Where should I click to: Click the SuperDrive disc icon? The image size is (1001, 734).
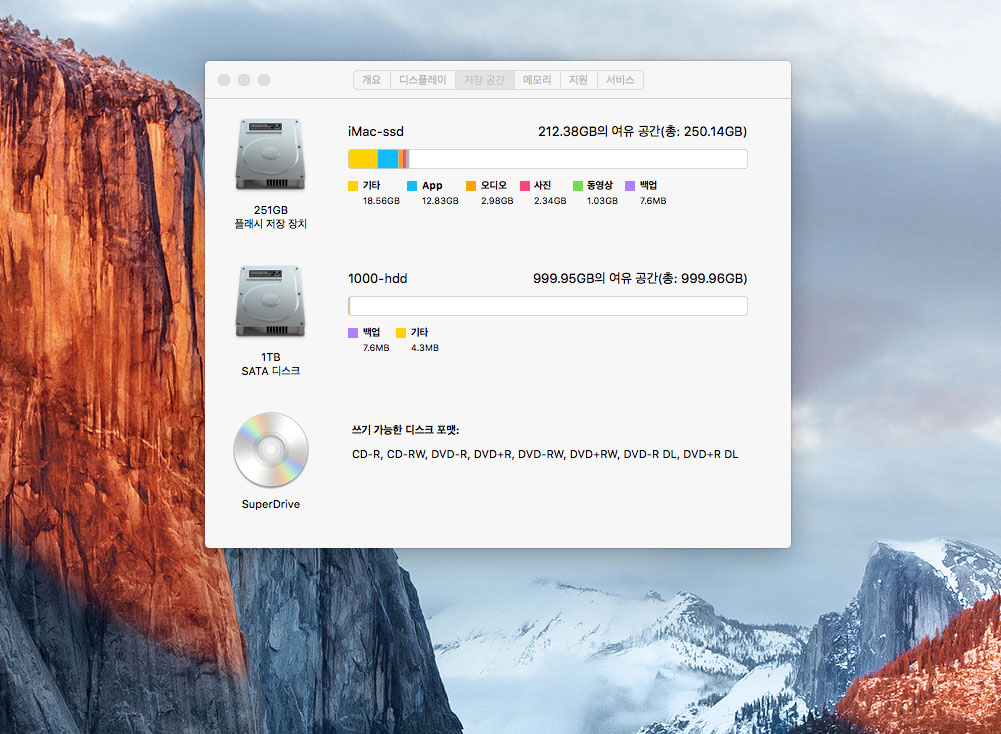pyautogui.click(x=270, y=450)
